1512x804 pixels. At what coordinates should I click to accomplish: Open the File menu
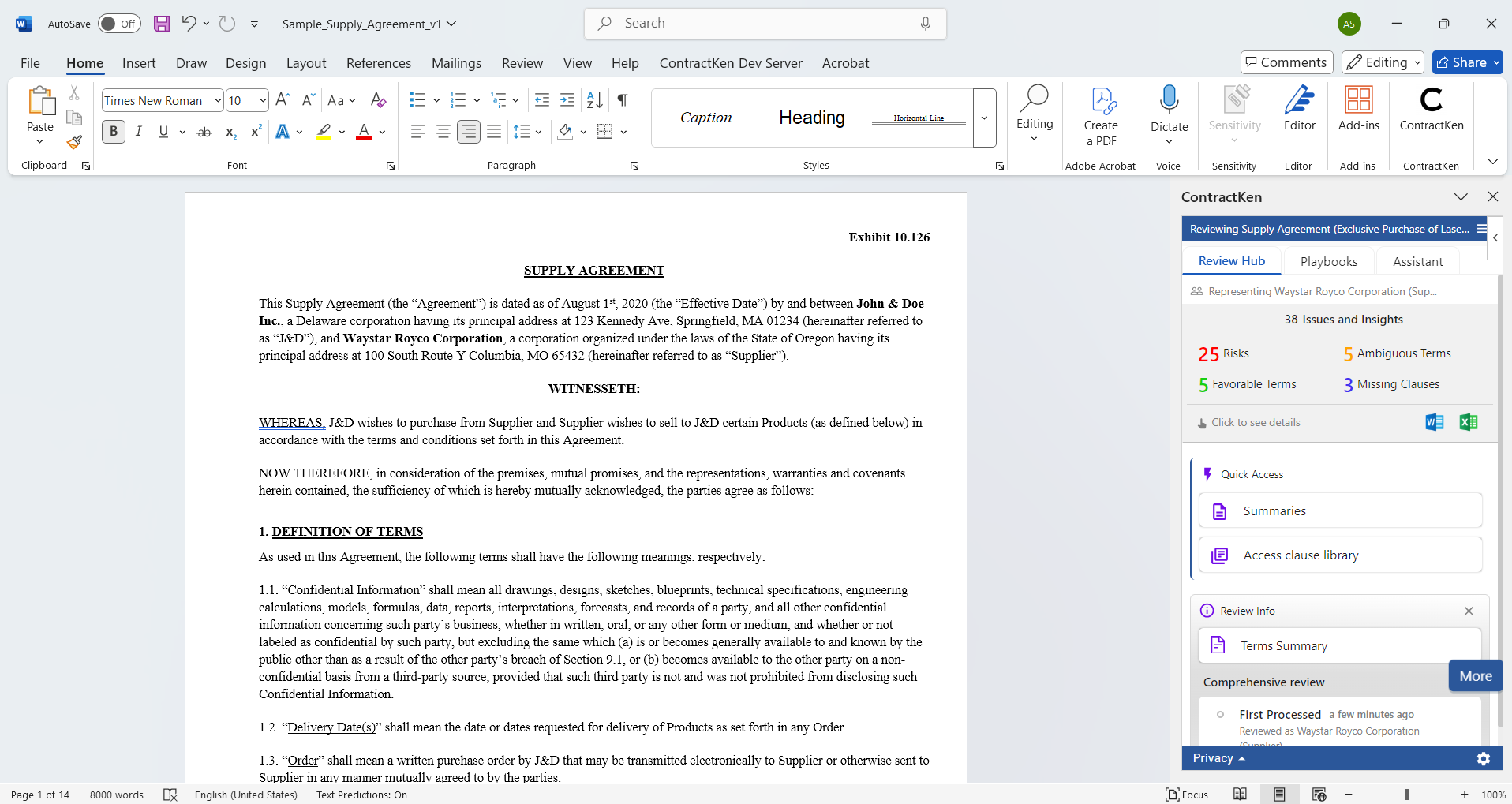[x=30, y=63]
